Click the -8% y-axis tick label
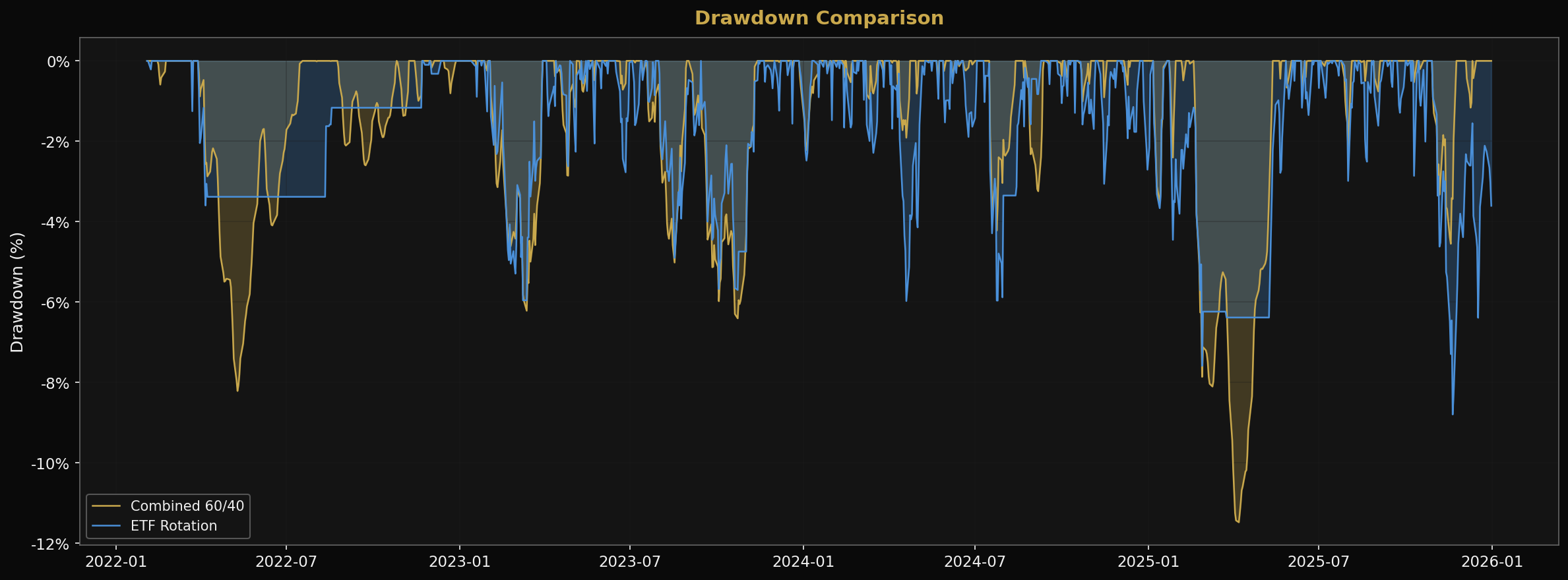The image size is (1568, 580). point(55,384)
